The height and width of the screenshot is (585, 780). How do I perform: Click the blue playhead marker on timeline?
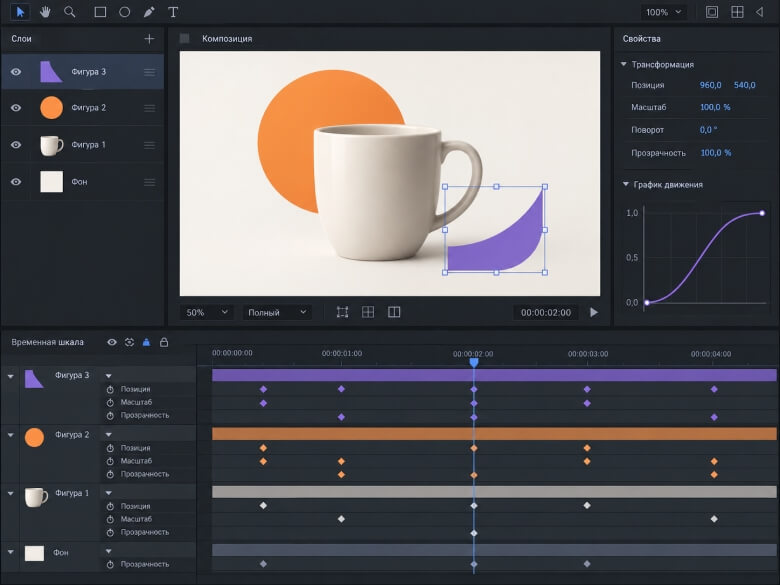(474, 362)
